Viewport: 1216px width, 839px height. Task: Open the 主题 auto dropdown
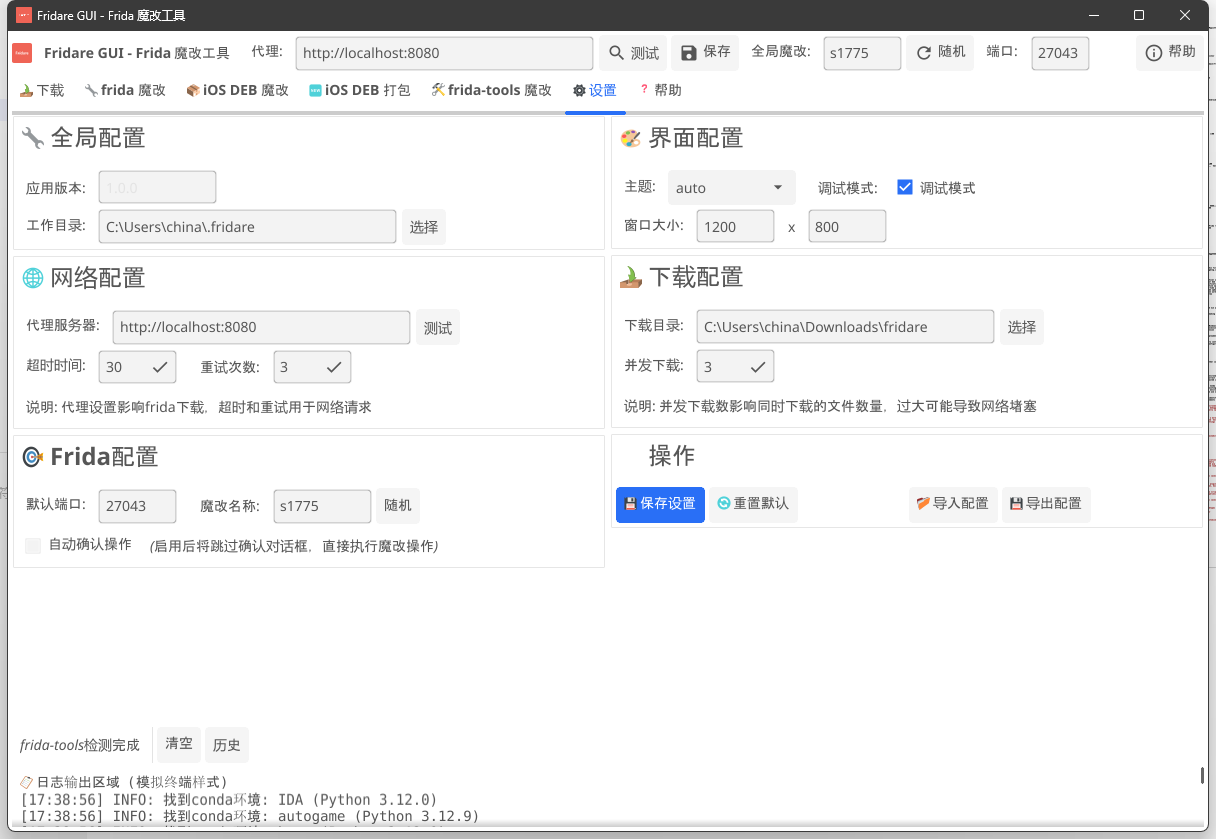tap(732, 187)
